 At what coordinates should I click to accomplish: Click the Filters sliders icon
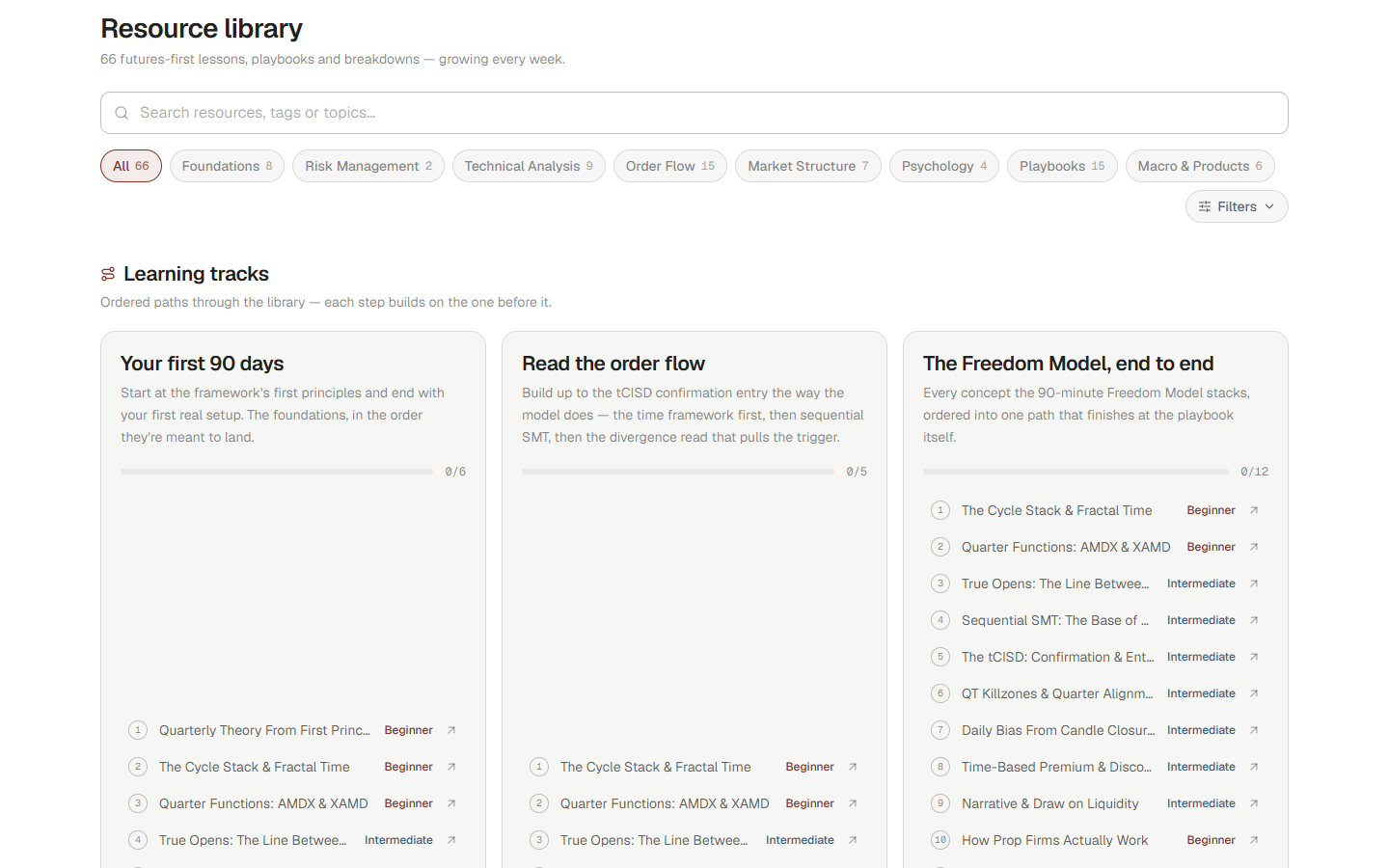click(x=1205, y=206)
